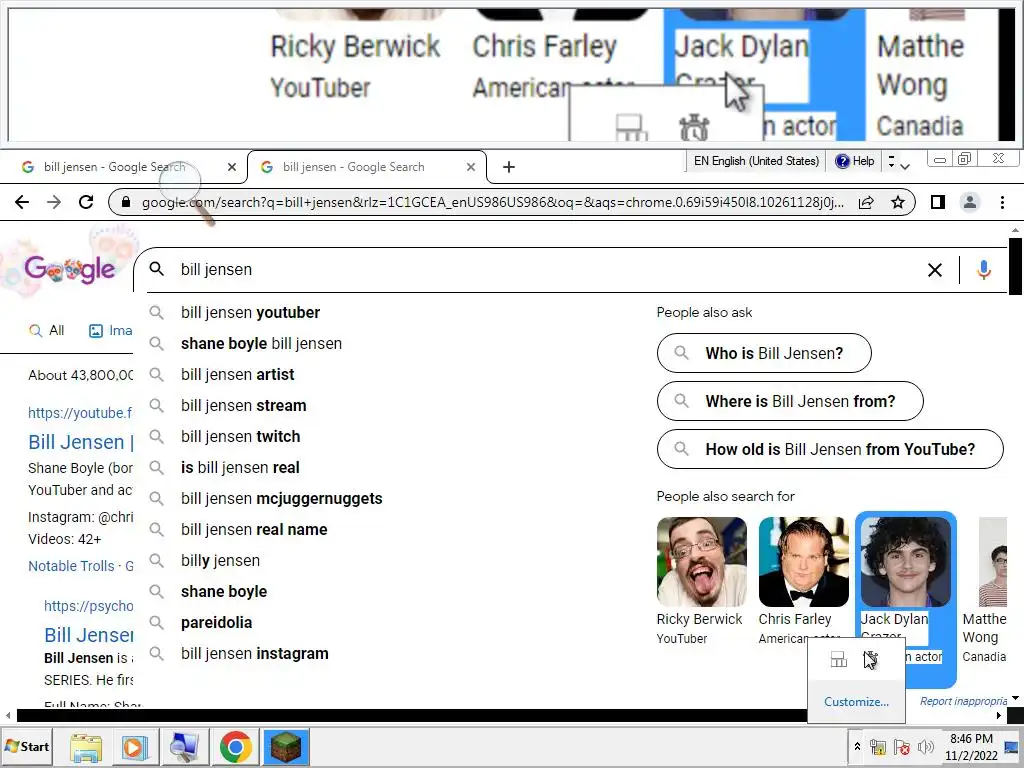Choose suggestion is bill jensen real
1024x768 pixels.
point(240,468)
